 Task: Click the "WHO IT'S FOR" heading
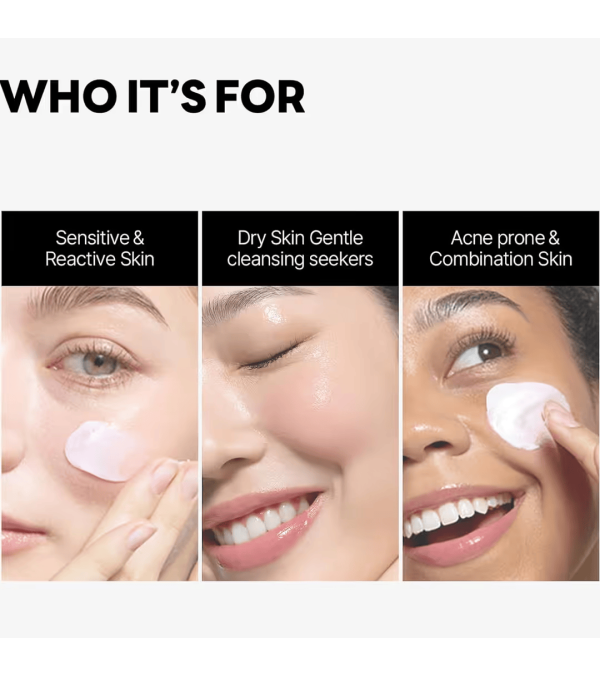point(153,97)
